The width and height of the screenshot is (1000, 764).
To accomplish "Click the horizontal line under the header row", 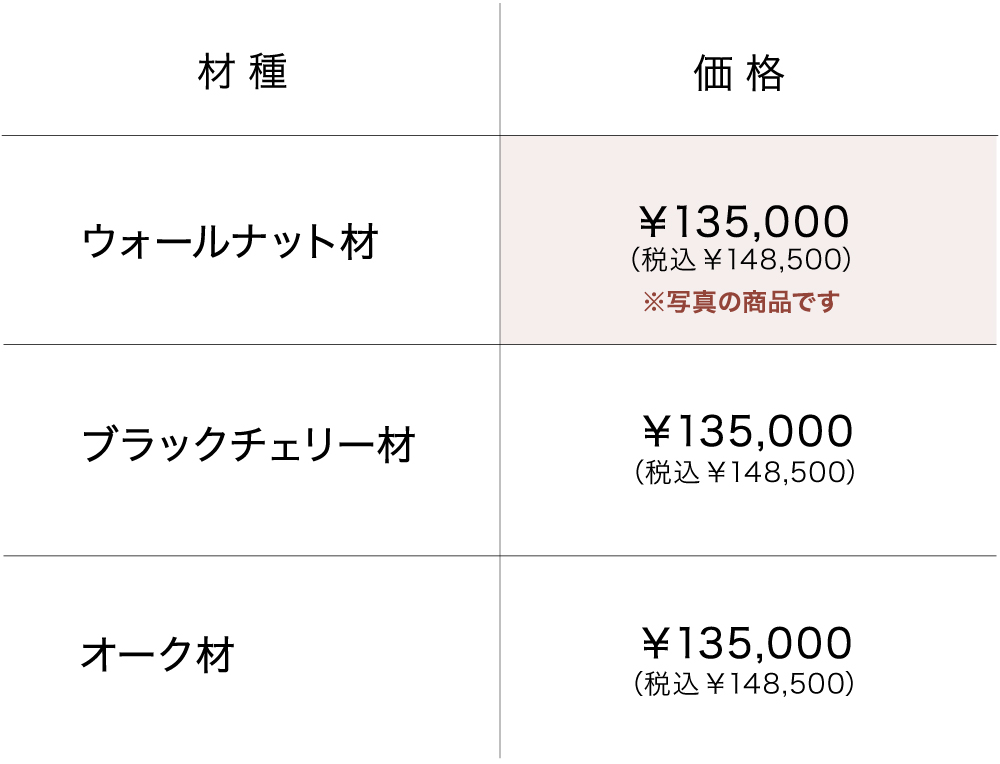I will [x=250, y=135].
